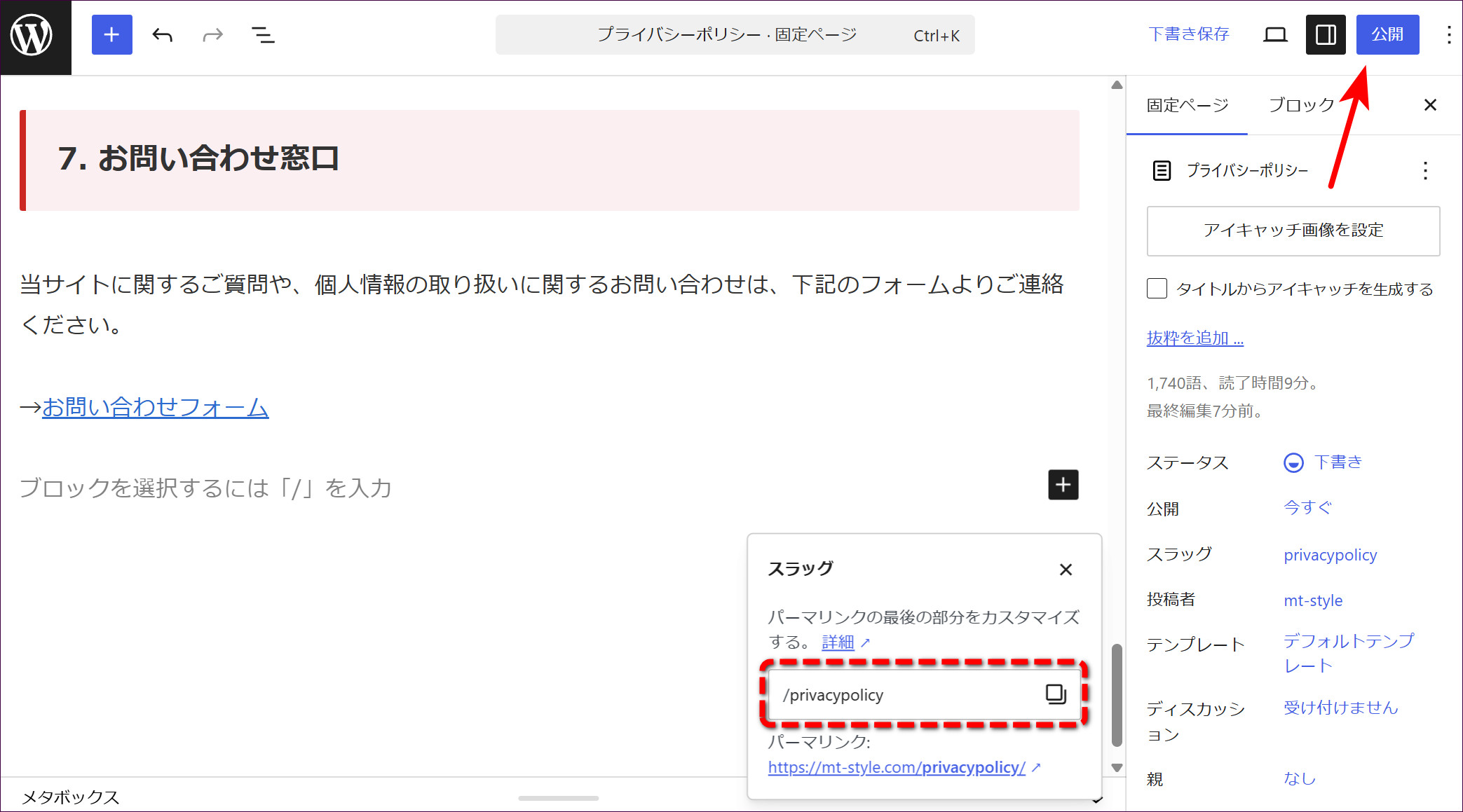Viewport: 1463px width, 812px height.
Task: Click the 抜粋を追加 link
Action: pos(1195,338)
